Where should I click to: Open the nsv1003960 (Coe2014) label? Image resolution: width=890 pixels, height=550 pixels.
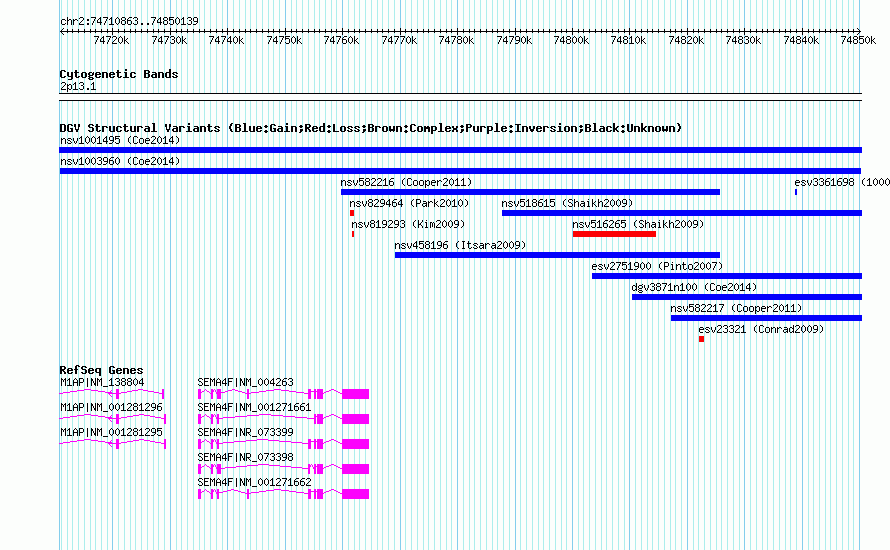[x=120, y=161]
